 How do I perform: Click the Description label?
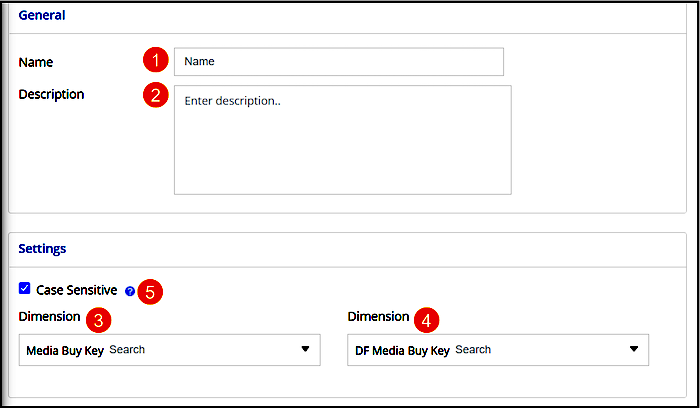(x=51, y=95)
